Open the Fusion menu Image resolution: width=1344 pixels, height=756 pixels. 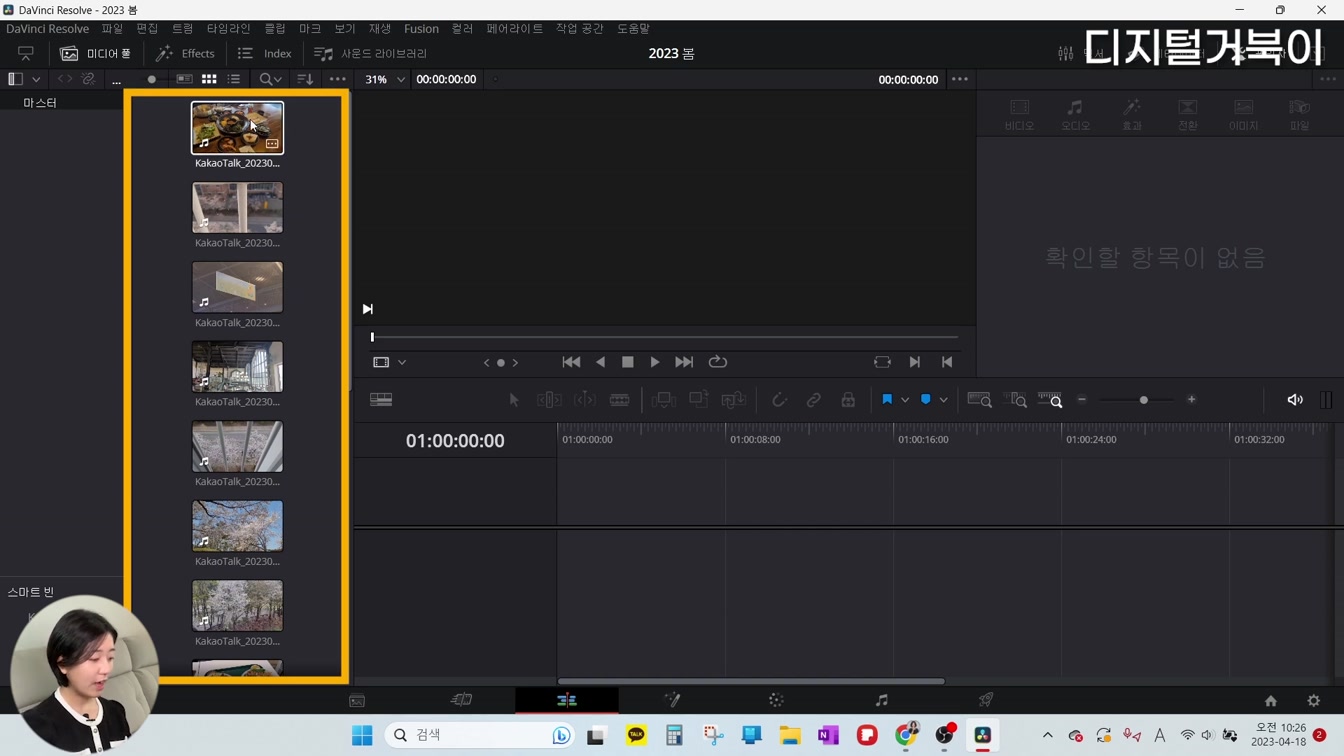coord(421,29)
